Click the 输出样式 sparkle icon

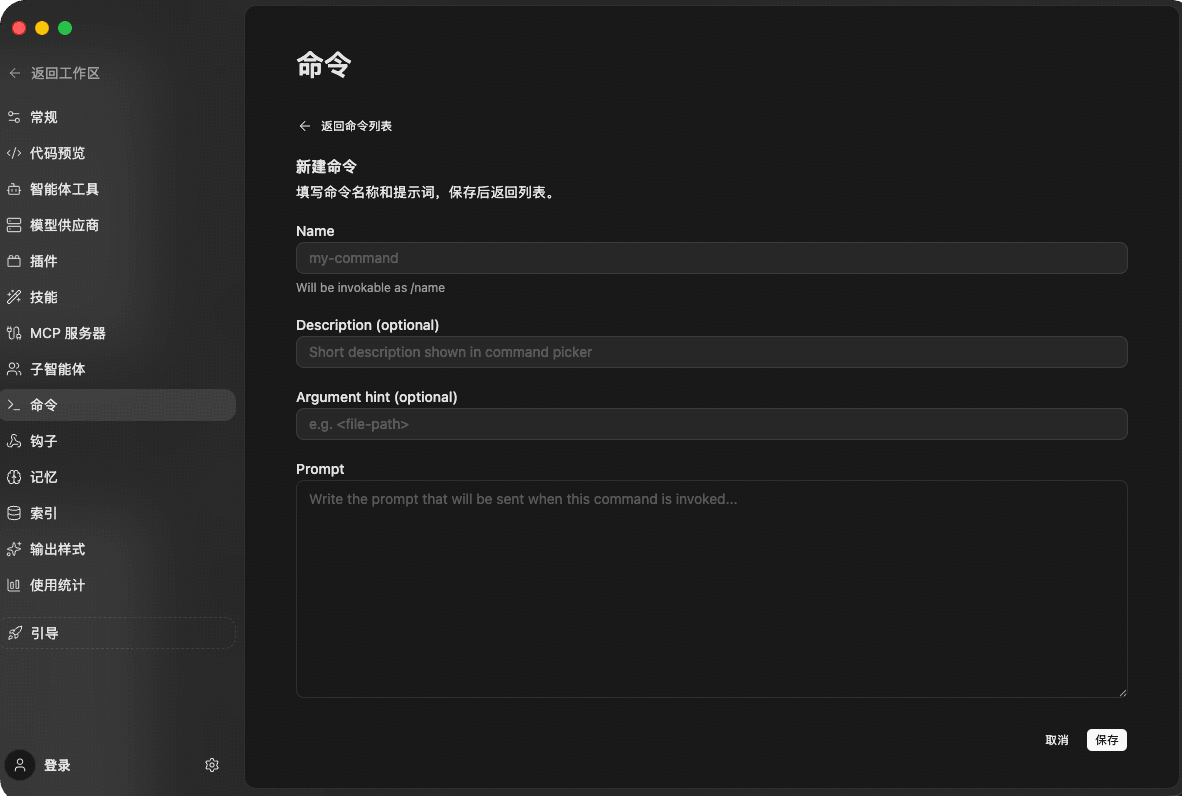pos(14,549)
